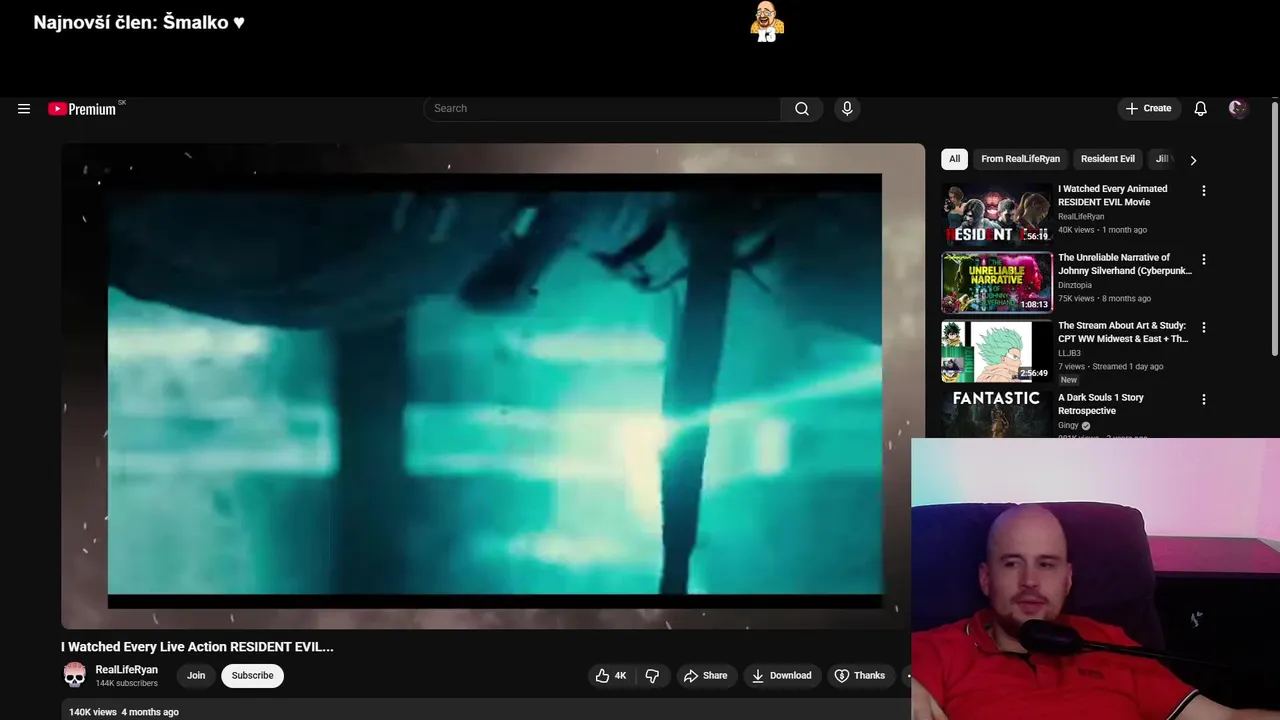This screenshot has width=1280, height=720.
Task: Select the Resident Evil filter chip
Action: [1107, 159]
